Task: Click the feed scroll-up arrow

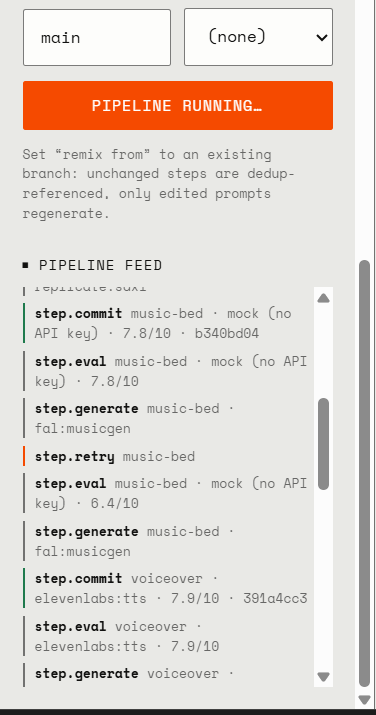Action: pyautogui.click(x=323, y=298)
